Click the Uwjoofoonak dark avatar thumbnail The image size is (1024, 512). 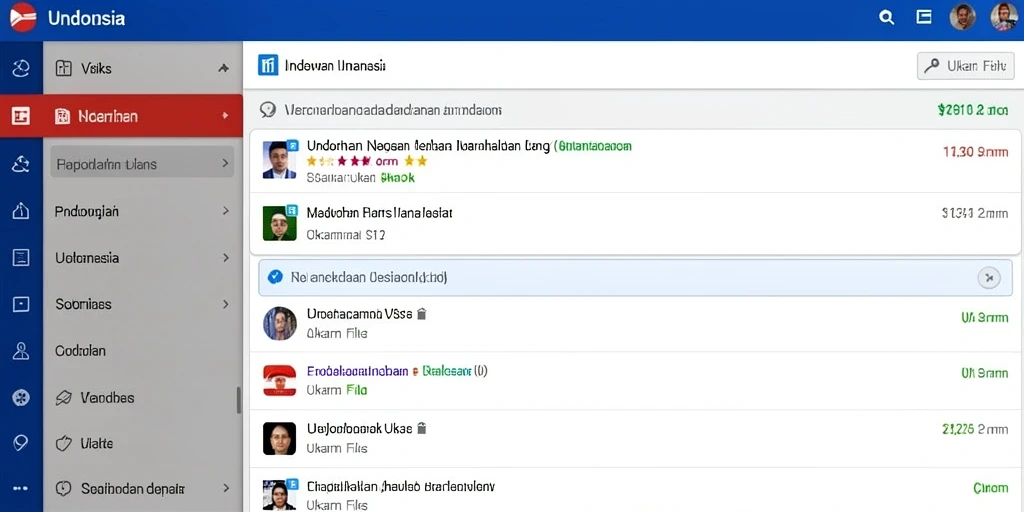coord(280,438)
